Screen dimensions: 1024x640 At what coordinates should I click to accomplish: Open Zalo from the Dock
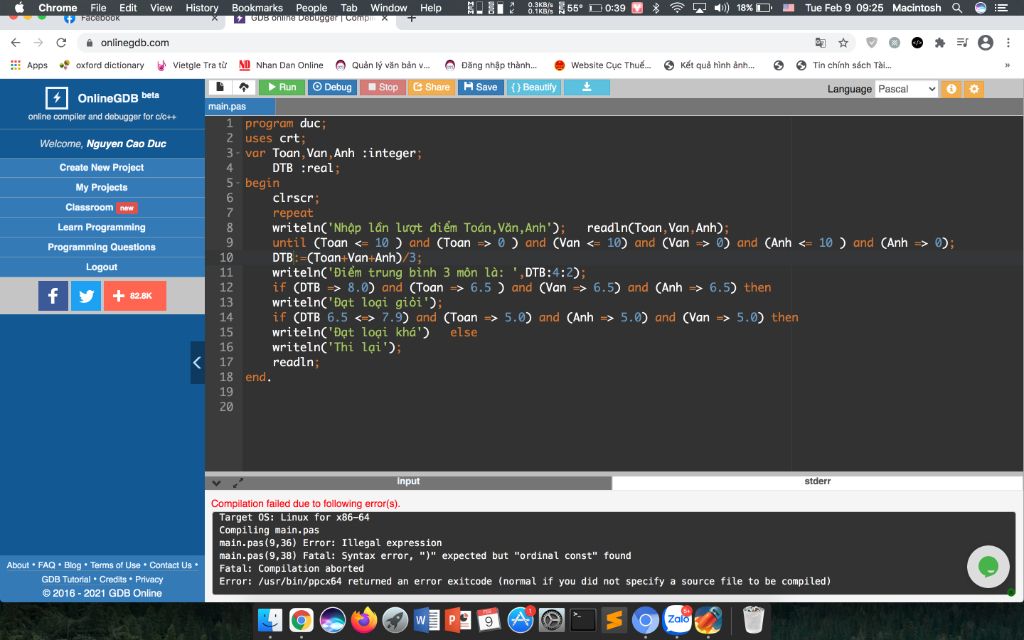677,620
